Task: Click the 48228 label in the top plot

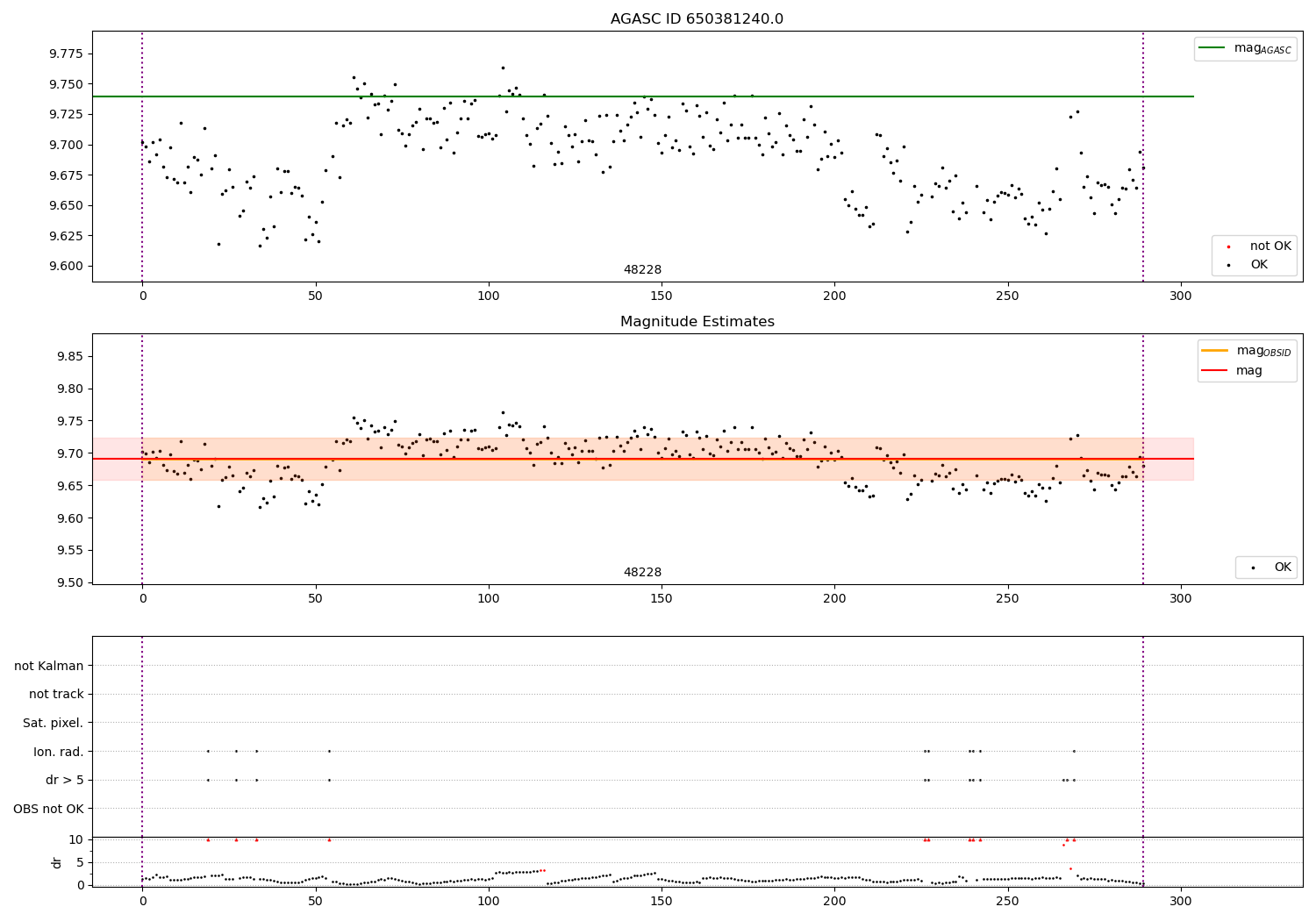Action: coord(642,270)
